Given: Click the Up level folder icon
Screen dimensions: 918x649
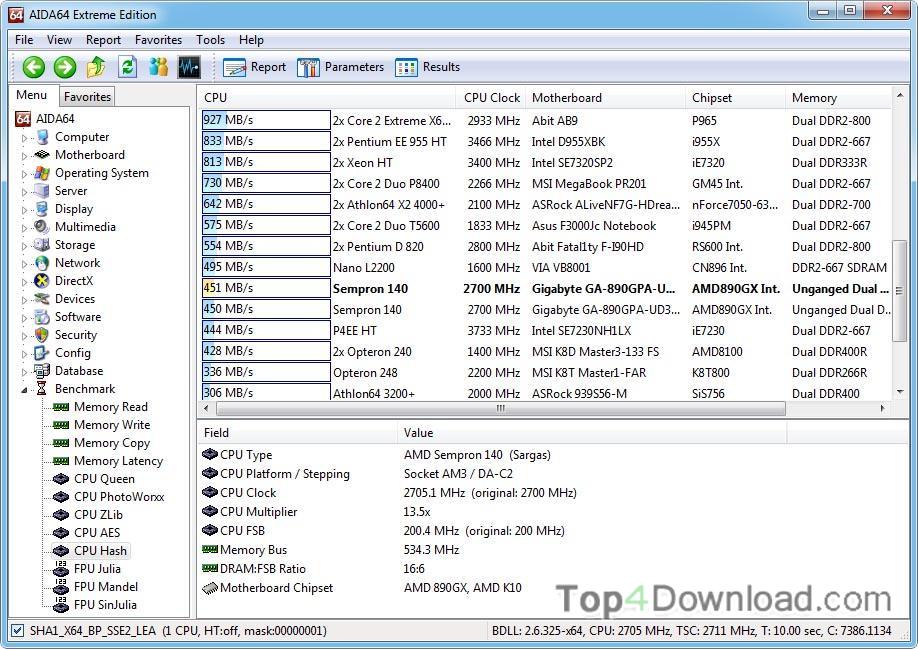Looking at the screenshot, I should (x=96, y=67).
